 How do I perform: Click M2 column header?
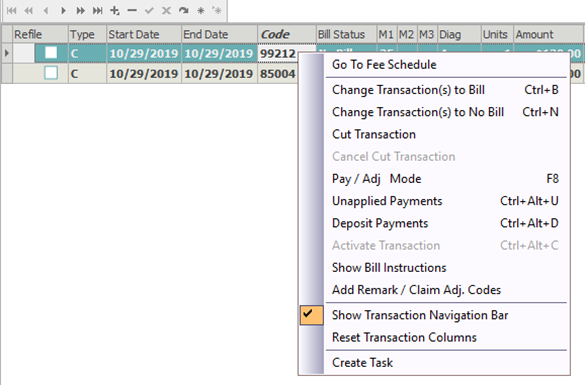[x=407, y=34]
